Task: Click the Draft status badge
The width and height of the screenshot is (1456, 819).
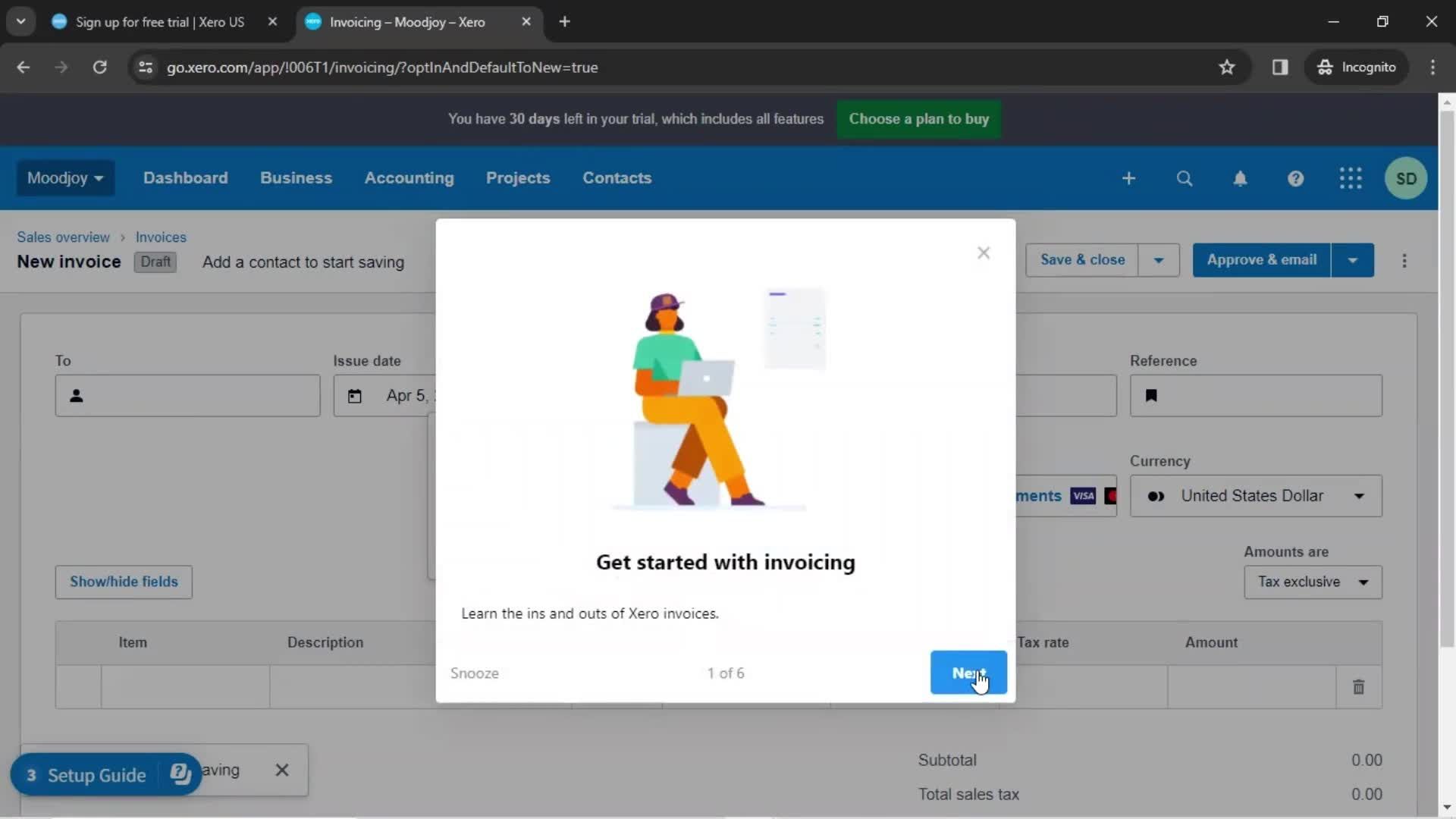Action: 155,262
